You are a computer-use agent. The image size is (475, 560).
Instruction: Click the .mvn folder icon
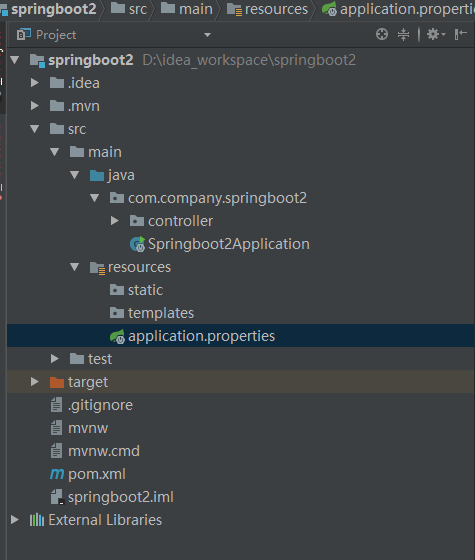pos(57,106)
